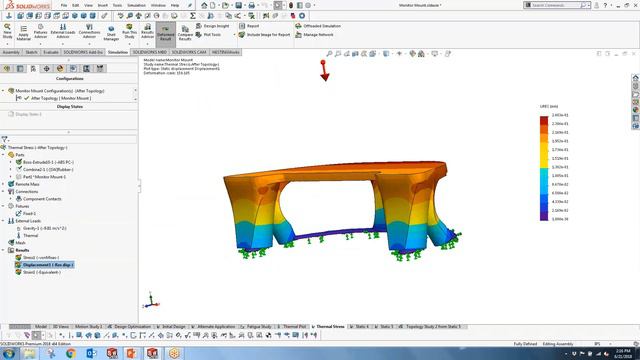Collapse the Connections node
The width and height of the screenshot is (640, 360).
click(3, 191)
